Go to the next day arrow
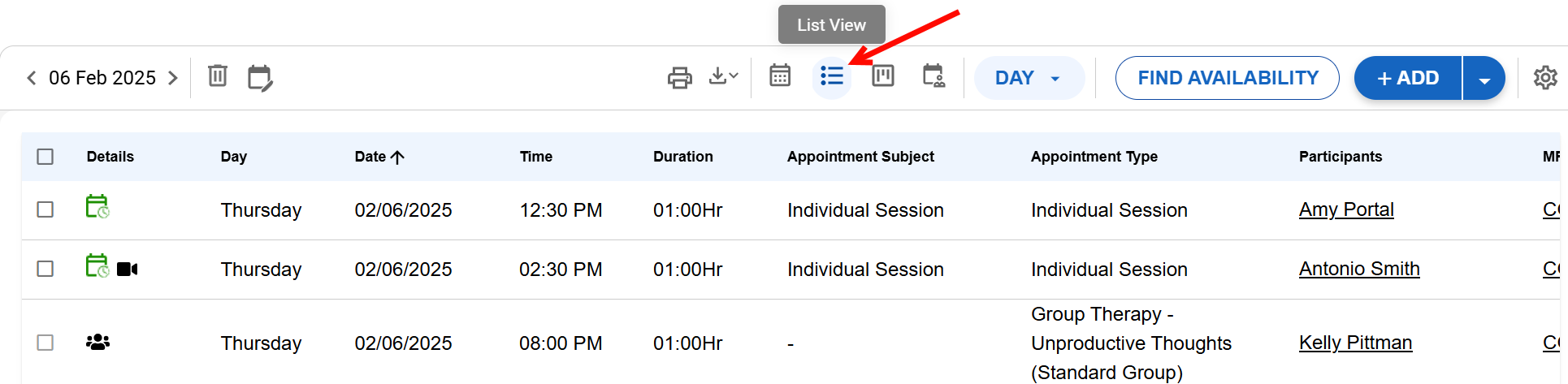The width and height of the screenshot is (1568, 384). pyautogui.click(x=173, y=78)
